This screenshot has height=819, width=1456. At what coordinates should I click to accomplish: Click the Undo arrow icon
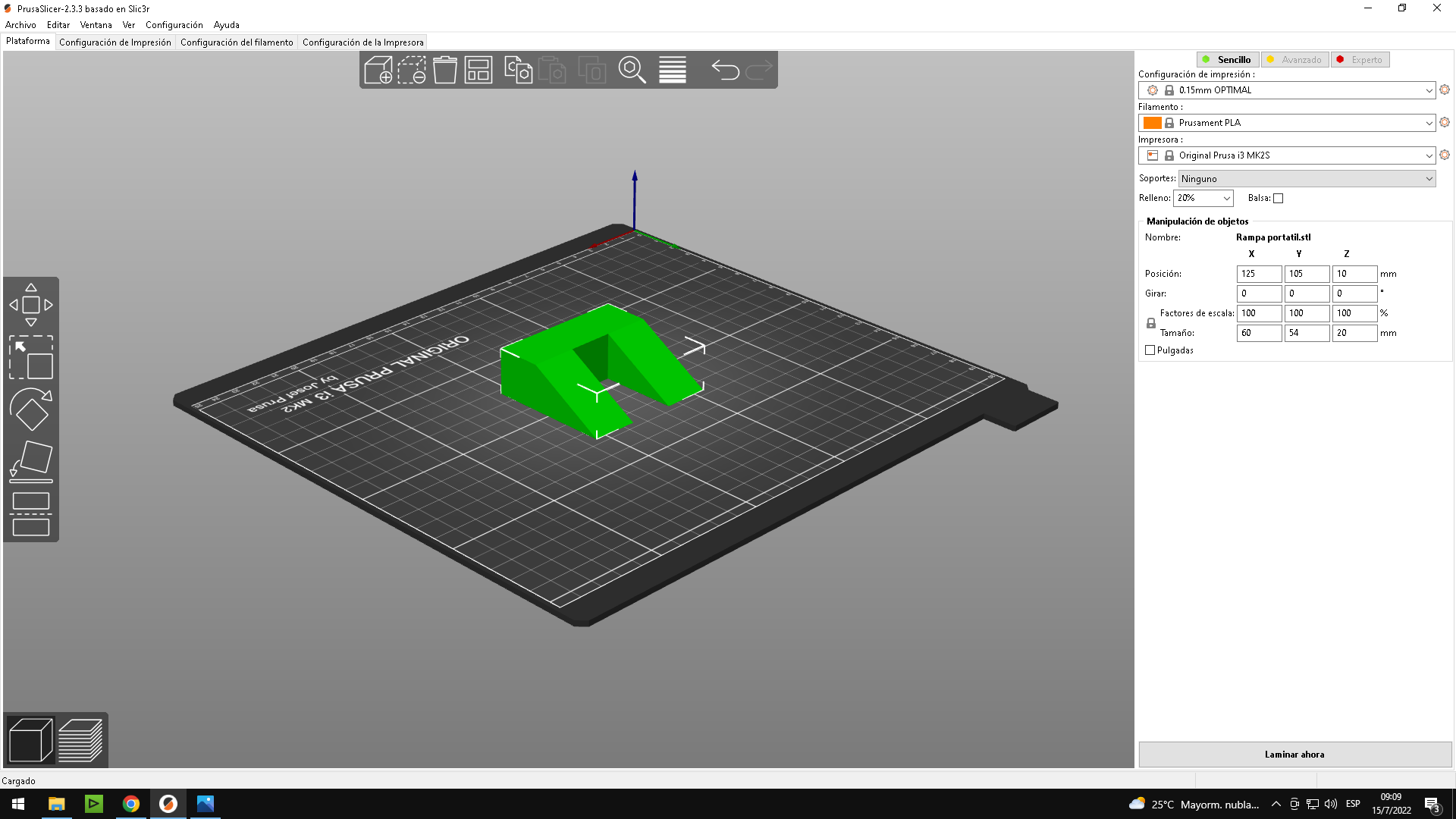(x=725, y=70)
